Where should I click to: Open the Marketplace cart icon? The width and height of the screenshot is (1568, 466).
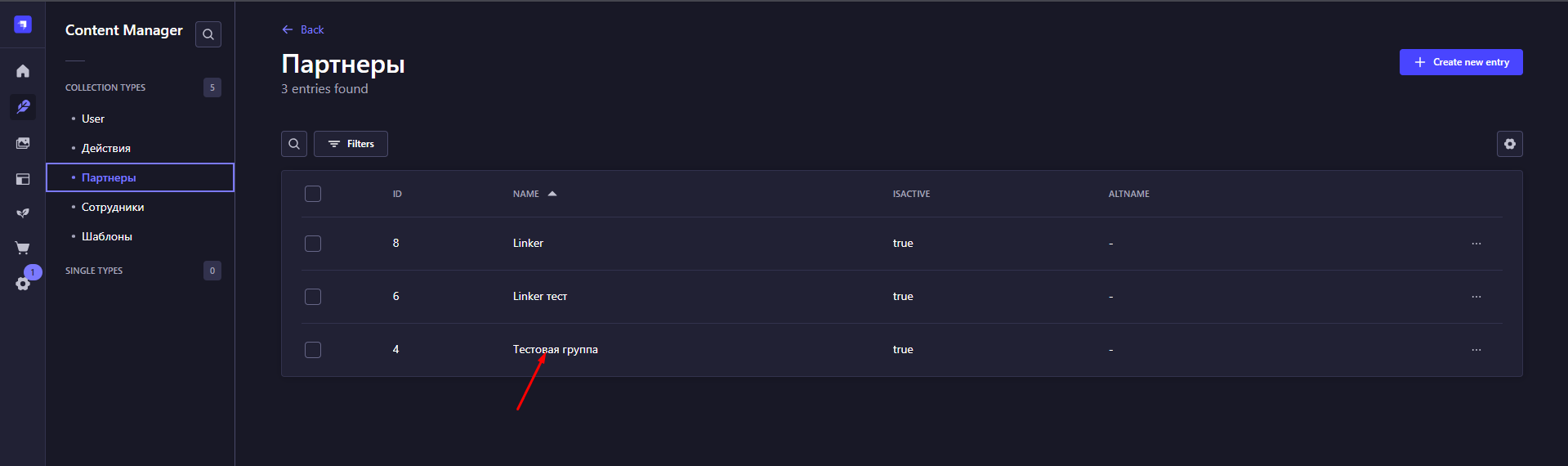[x=23, y=248]
